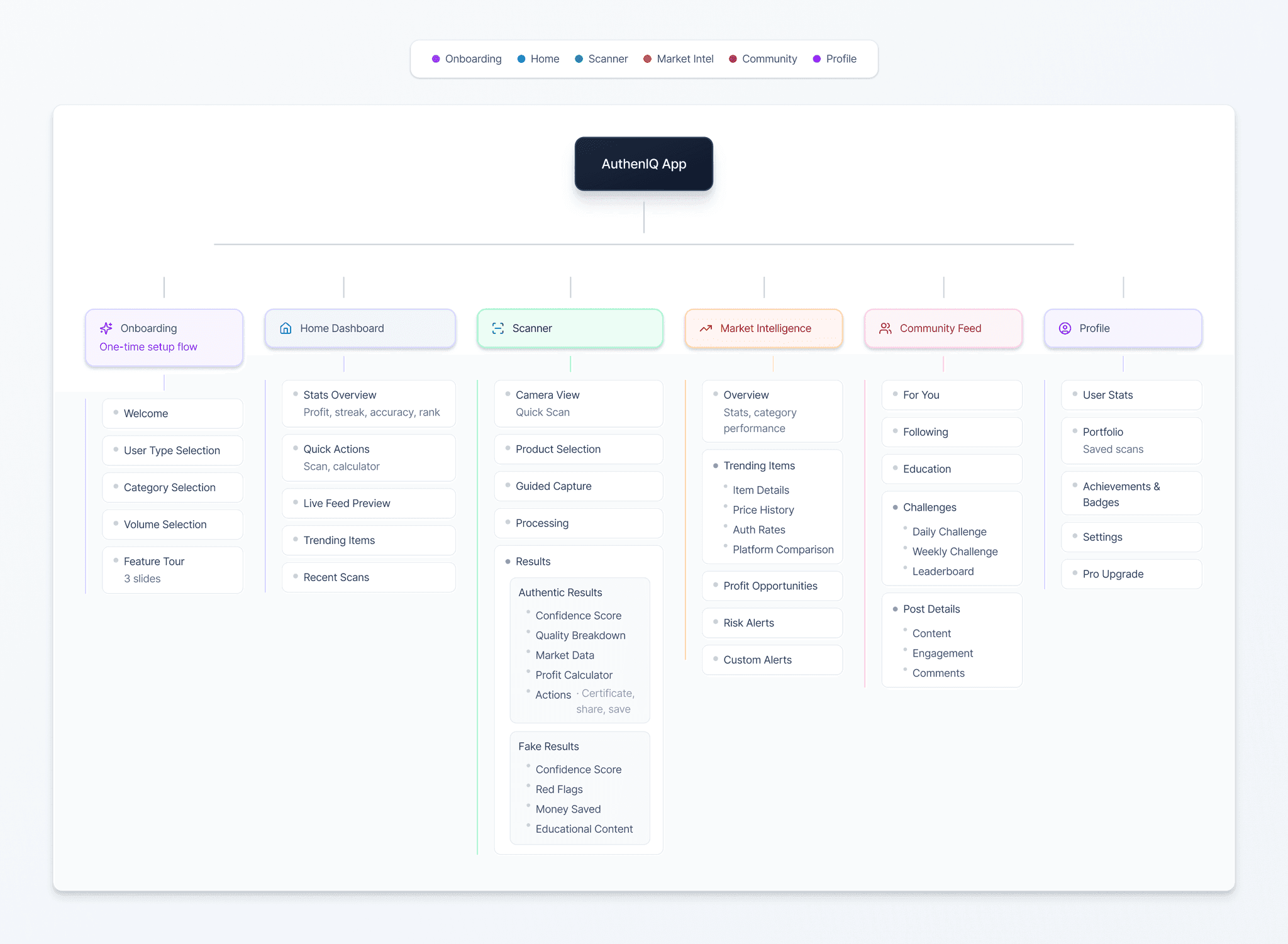Open the Home Dashboard section card
Screen dimensions: 1288x944
pyautogui.click(x=360, y=328)
